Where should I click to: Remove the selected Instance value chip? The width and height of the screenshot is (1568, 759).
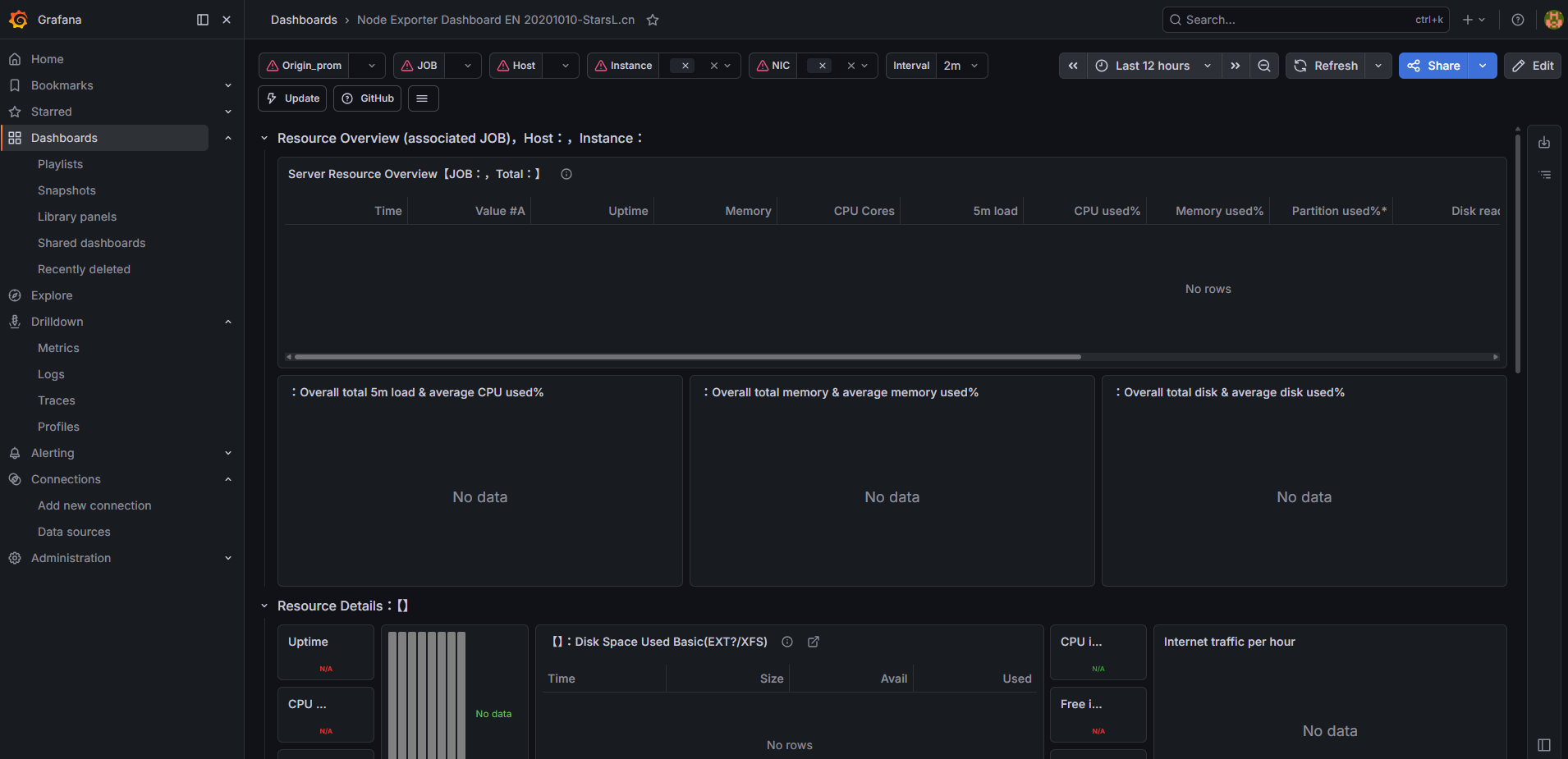coord(685,66)
